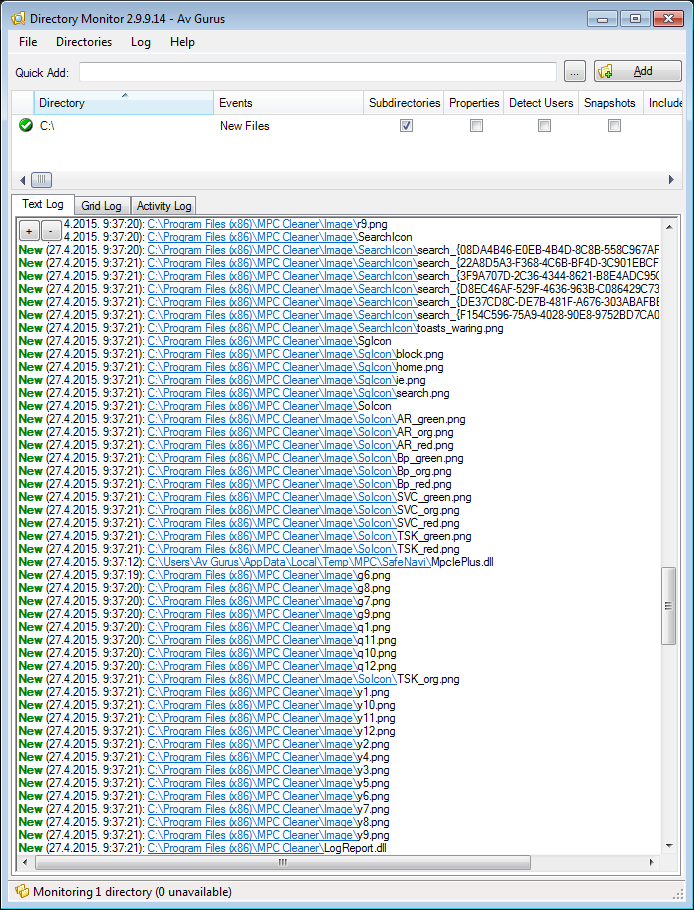Click the Bp_org.png file name text
The height and width of the screenshot is (910, 694).
click(x=424, y=471)
